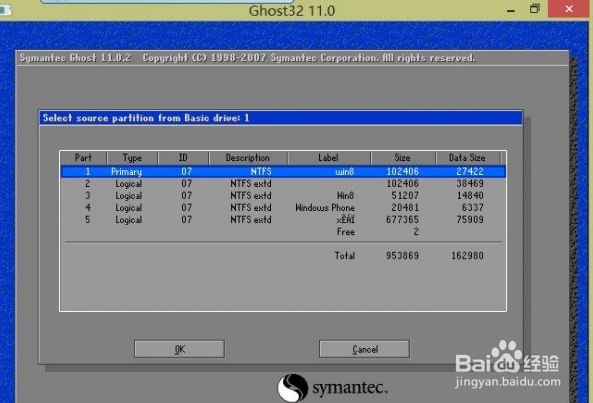Click the Label column header
This screenshot has height=403, width=593.
[x=328, y=158]
